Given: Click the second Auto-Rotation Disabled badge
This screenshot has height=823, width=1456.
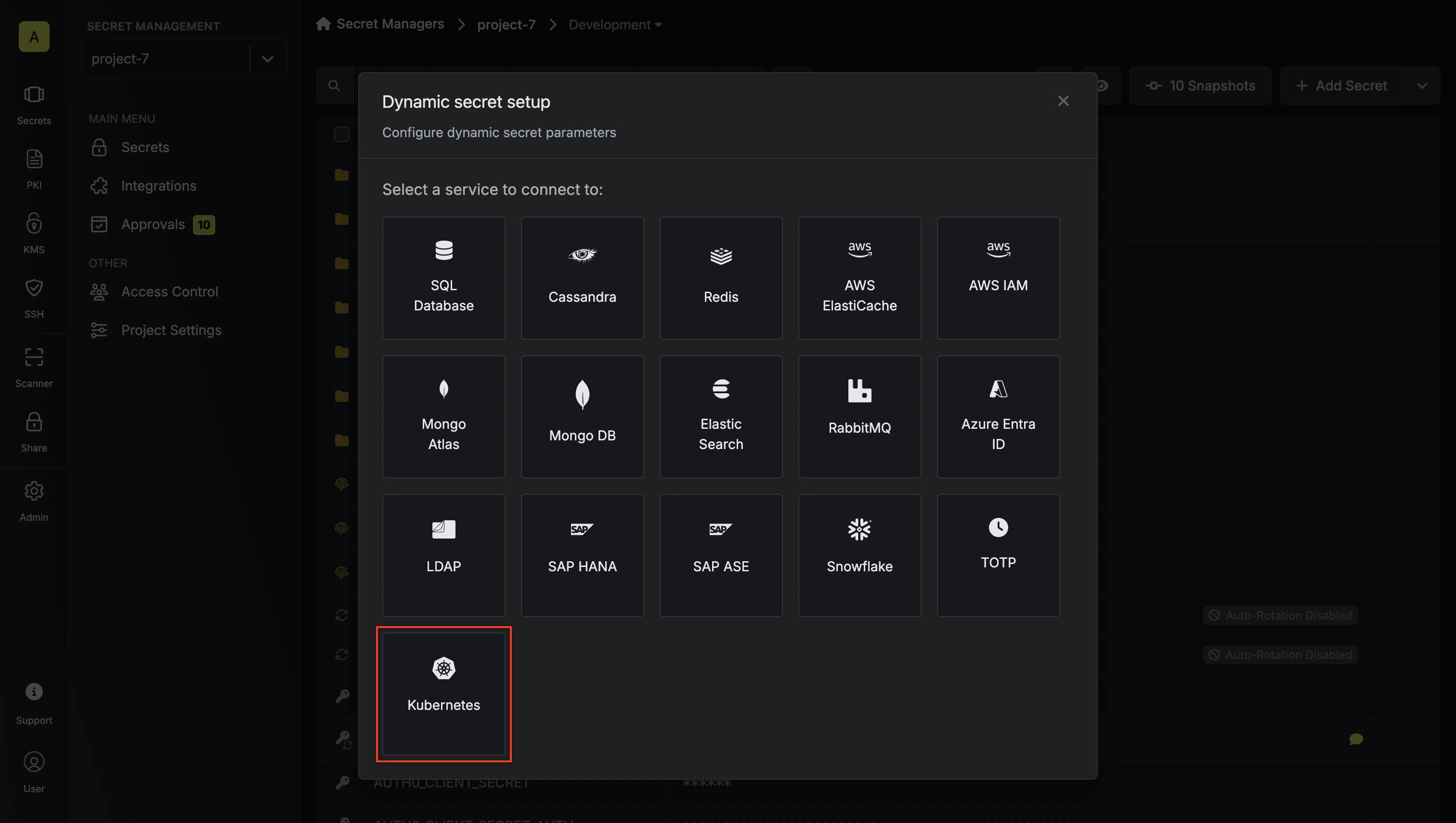Looking at the screenshot, I should point(1280,655).
